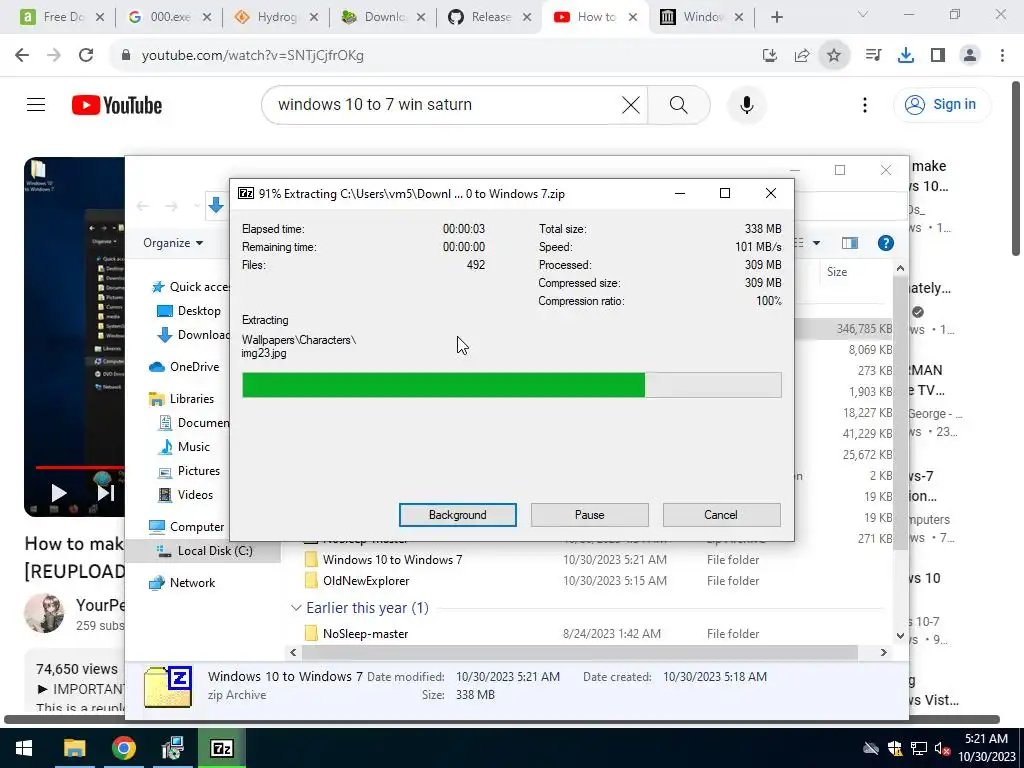Viewport: 1024px width, 768px height.
Task: Open Chrome downloads icon
Action: coord(906,56)
